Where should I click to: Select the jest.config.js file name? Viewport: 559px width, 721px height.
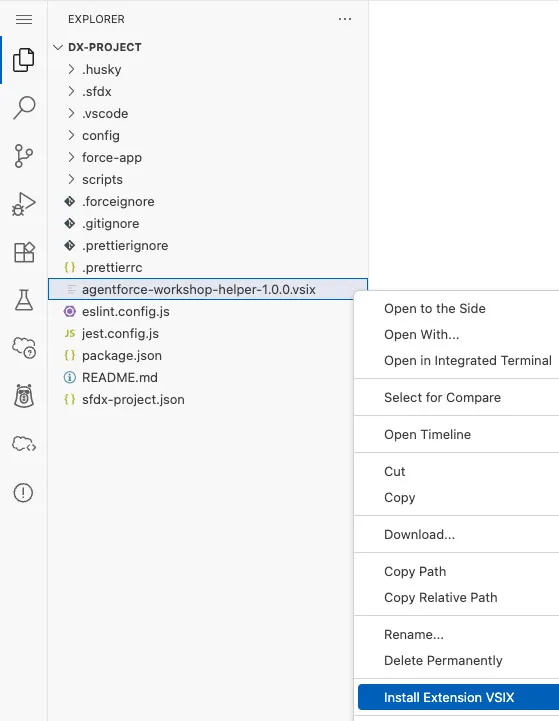120,333
